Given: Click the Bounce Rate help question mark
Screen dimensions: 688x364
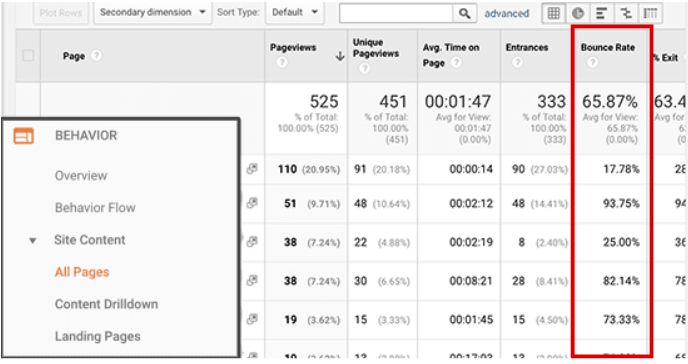Looking at the screenshot, I should pyautogui.click(x=592, y=63).
